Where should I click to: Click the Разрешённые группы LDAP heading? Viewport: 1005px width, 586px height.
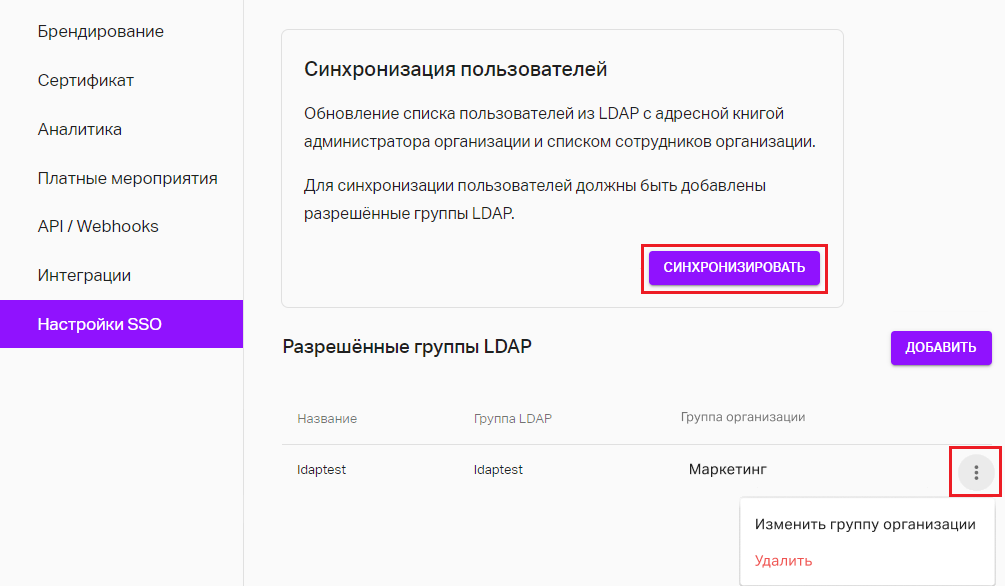(407, 347)
